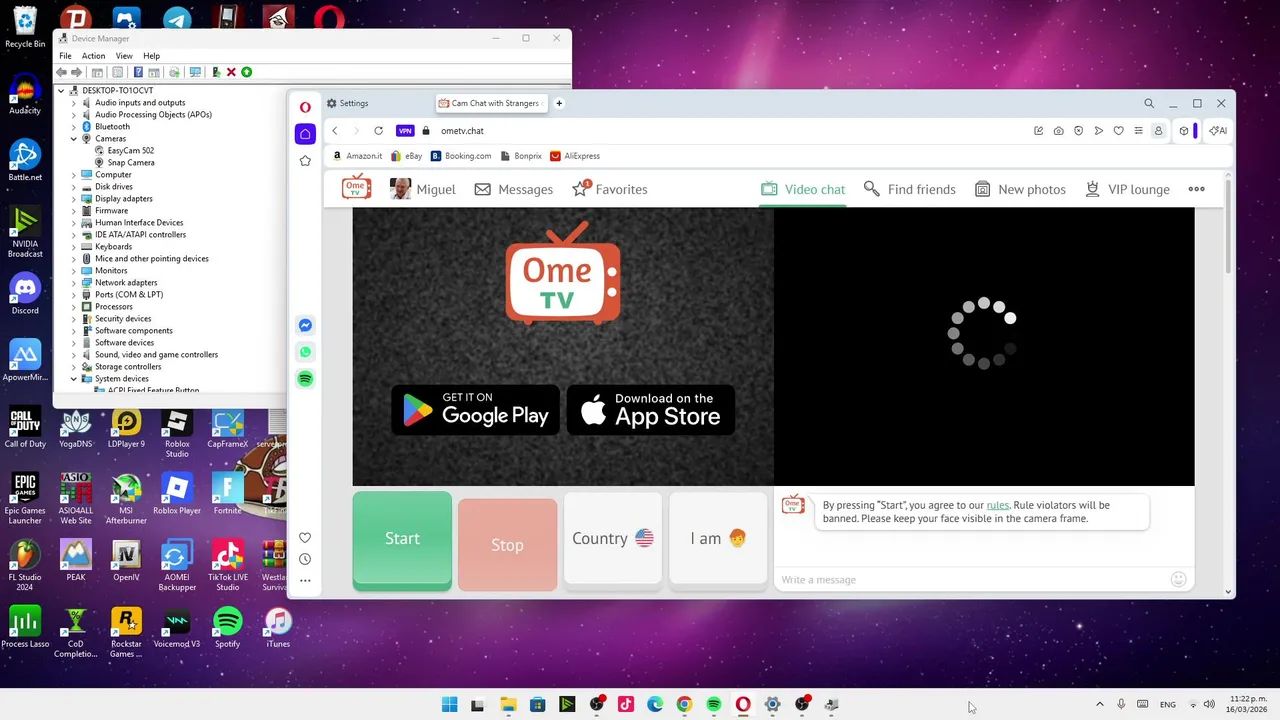This screenshot has width=1280, height=720.
Task: Go back in Opera browser
Action: tap(335, 131)
